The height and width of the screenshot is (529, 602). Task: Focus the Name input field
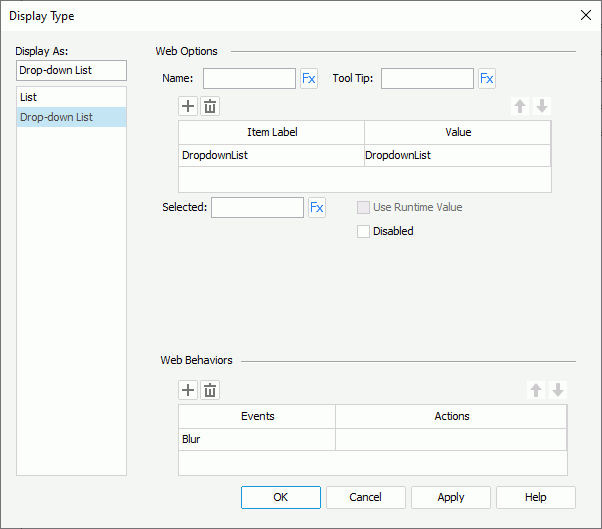pyautogui.click(x=250, y=79)
